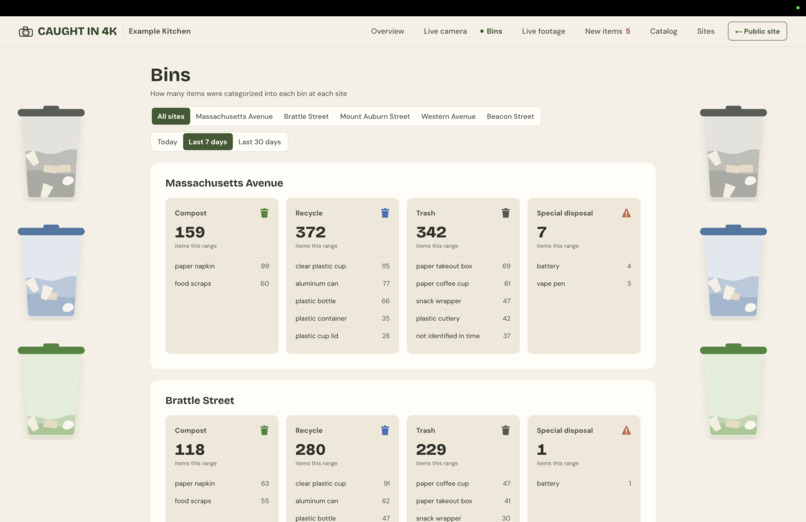Screen dimensions: 806x522
Task: Filter by Mount Auburn Street tab
Action: (x=375, y=116)
